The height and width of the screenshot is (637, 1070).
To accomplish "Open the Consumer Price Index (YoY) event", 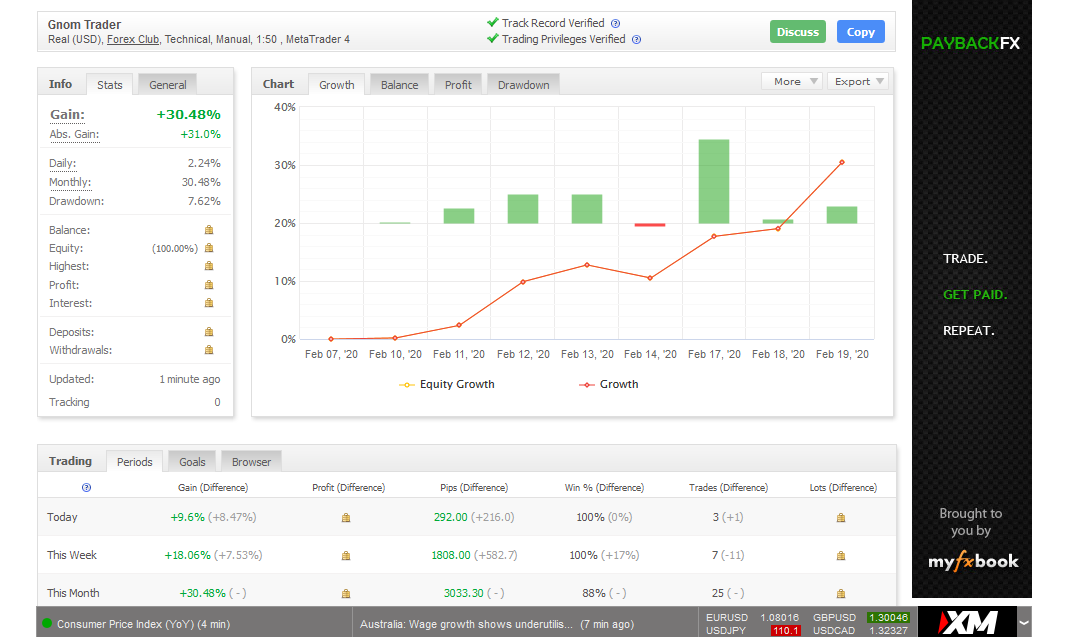I will click(x=143, y=624).
